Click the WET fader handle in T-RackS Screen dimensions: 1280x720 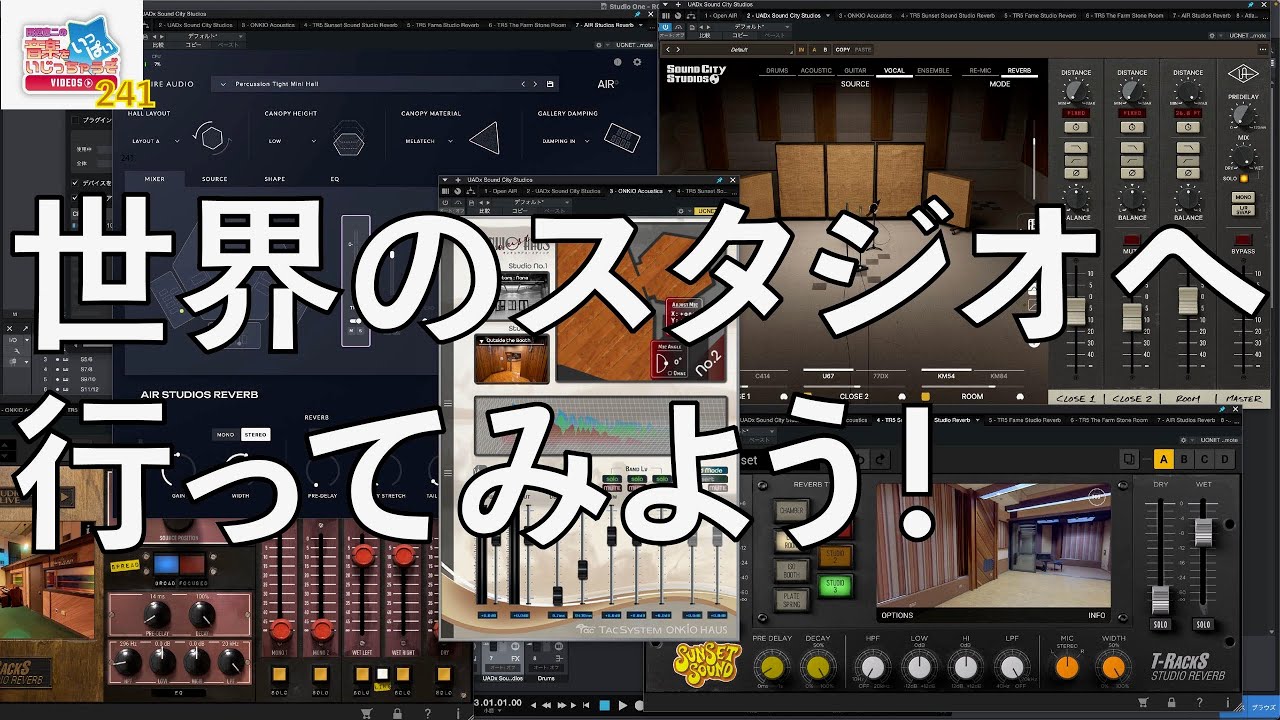tap(1203, 534)
